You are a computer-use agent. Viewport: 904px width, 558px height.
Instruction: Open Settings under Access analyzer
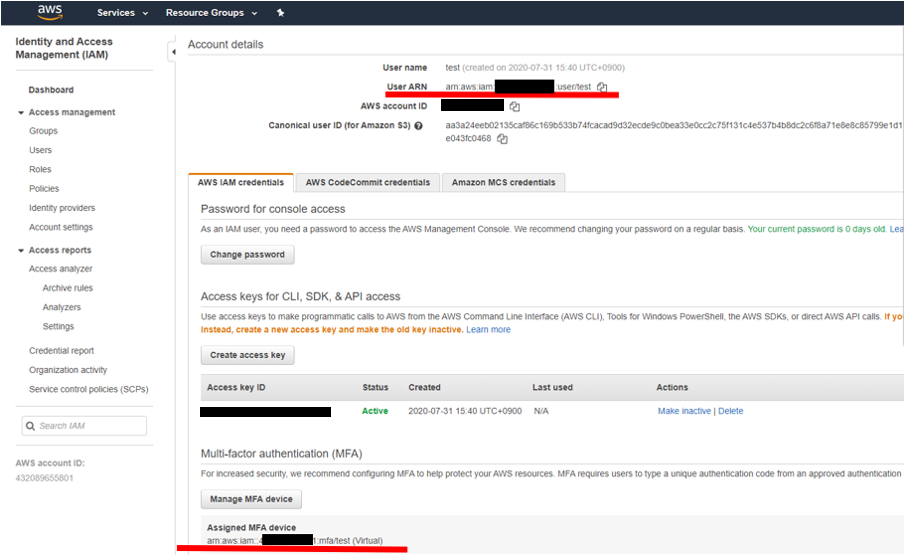tap(58, 326)
